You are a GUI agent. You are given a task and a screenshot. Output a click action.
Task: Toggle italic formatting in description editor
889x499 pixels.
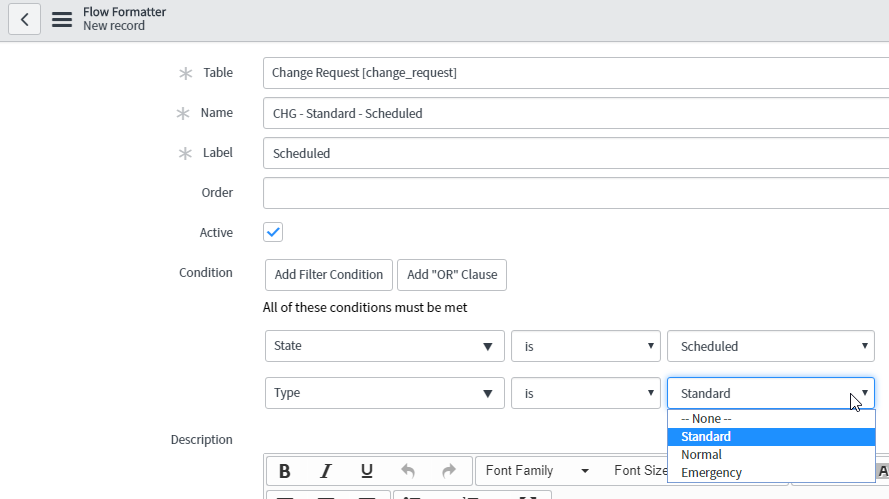click(326, 471)
